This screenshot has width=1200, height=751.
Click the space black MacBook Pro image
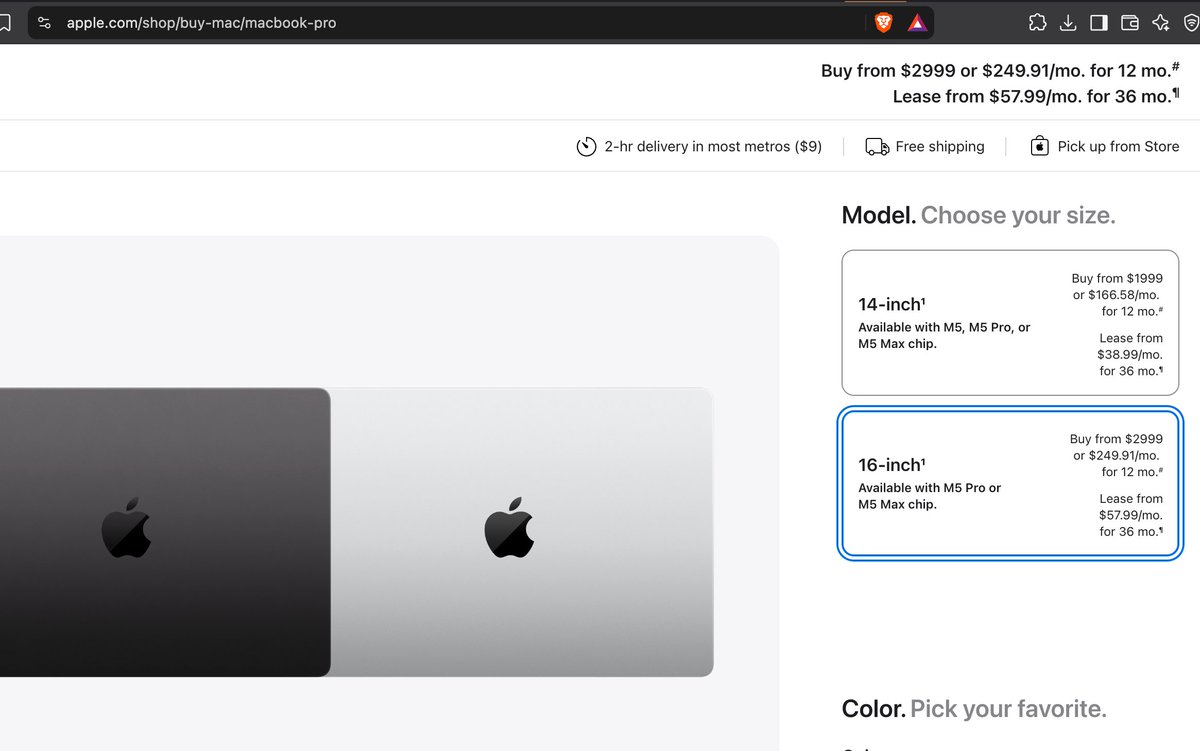coord(165,532)
